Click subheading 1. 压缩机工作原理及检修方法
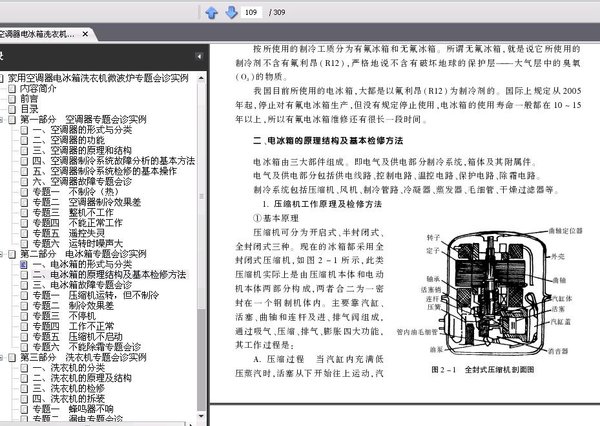This screenshot has width=600, height=426. point(322,204)
